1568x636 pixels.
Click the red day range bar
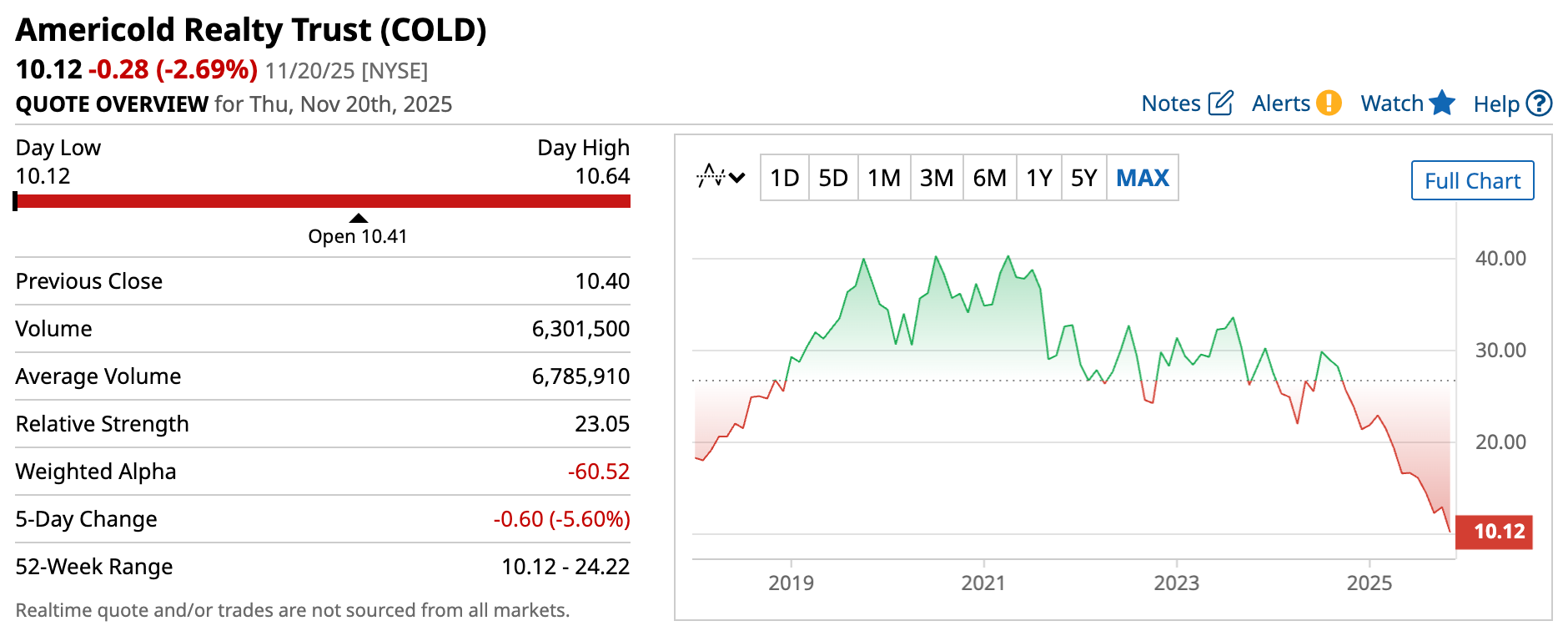(324, 201)
